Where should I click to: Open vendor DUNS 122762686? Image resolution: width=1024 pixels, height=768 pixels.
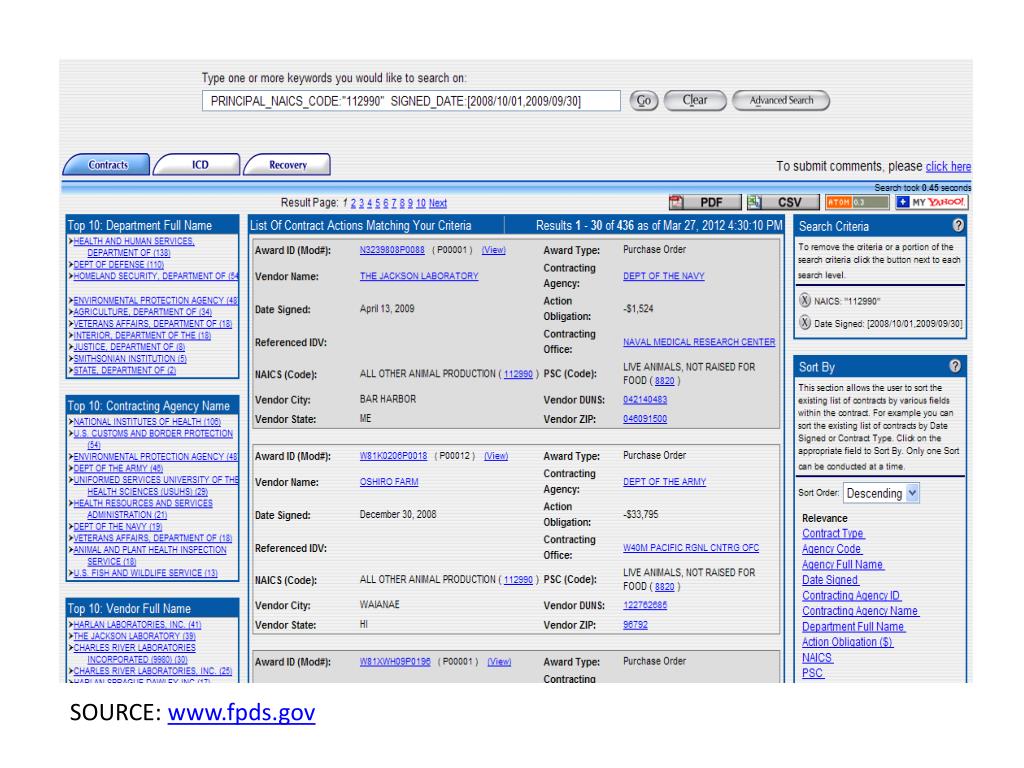(x=645, y=605)
